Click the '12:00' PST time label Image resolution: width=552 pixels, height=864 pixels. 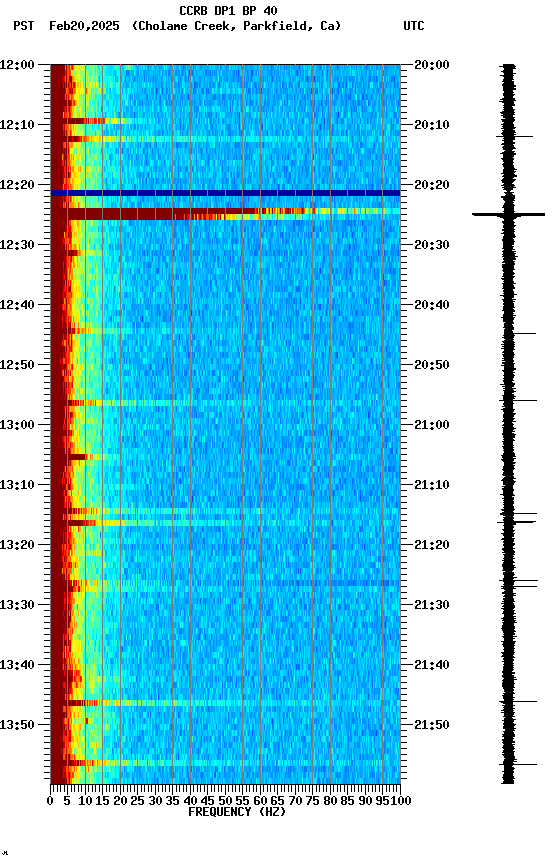tap(17, 65)
